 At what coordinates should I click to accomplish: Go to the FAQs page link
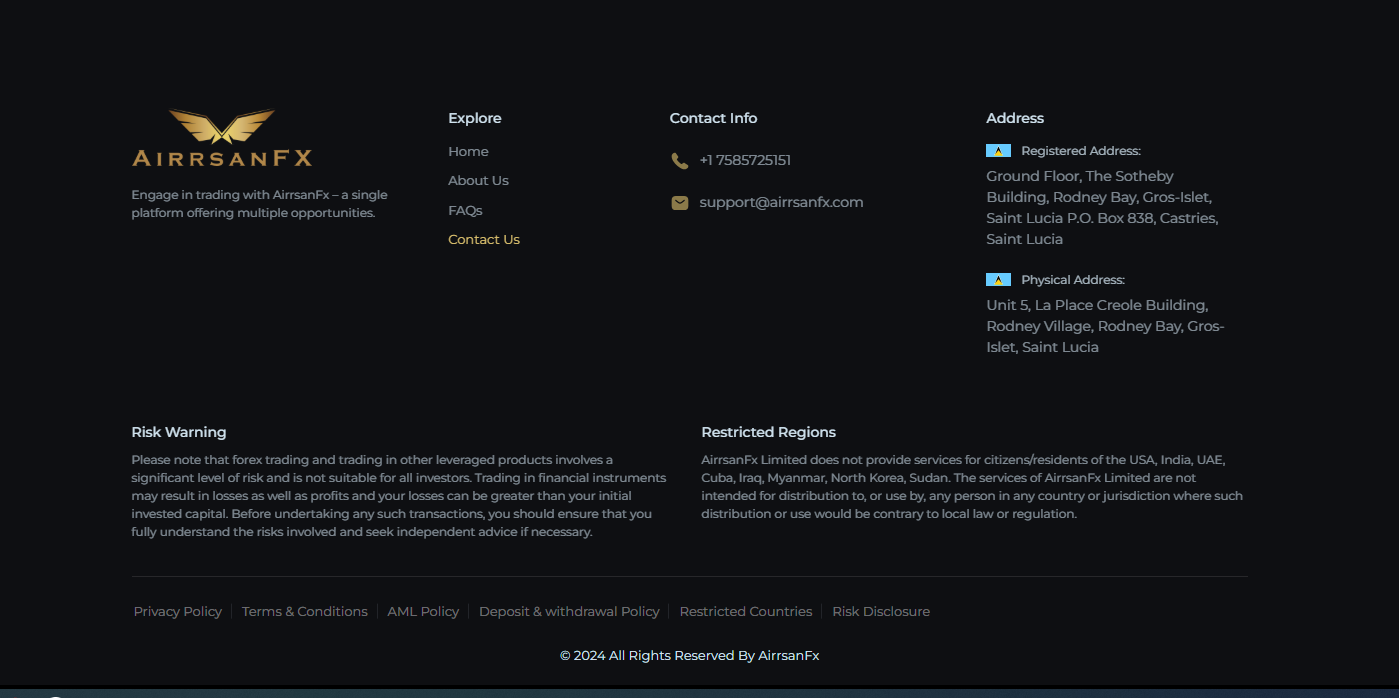click(x=465, y=211)
